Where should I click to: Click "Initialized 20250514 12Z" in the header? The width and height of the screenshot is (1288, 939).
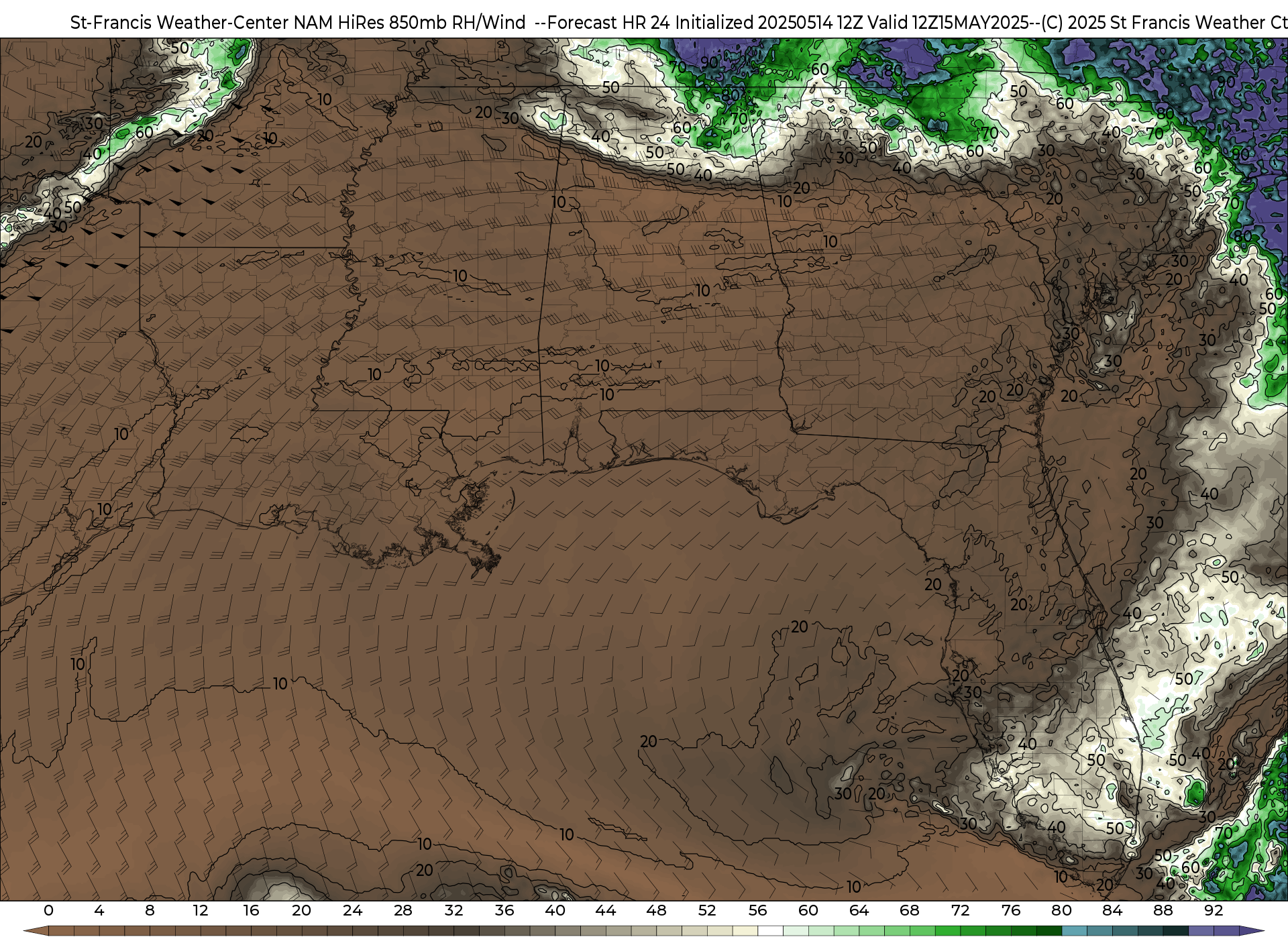(x=770, y=23)
